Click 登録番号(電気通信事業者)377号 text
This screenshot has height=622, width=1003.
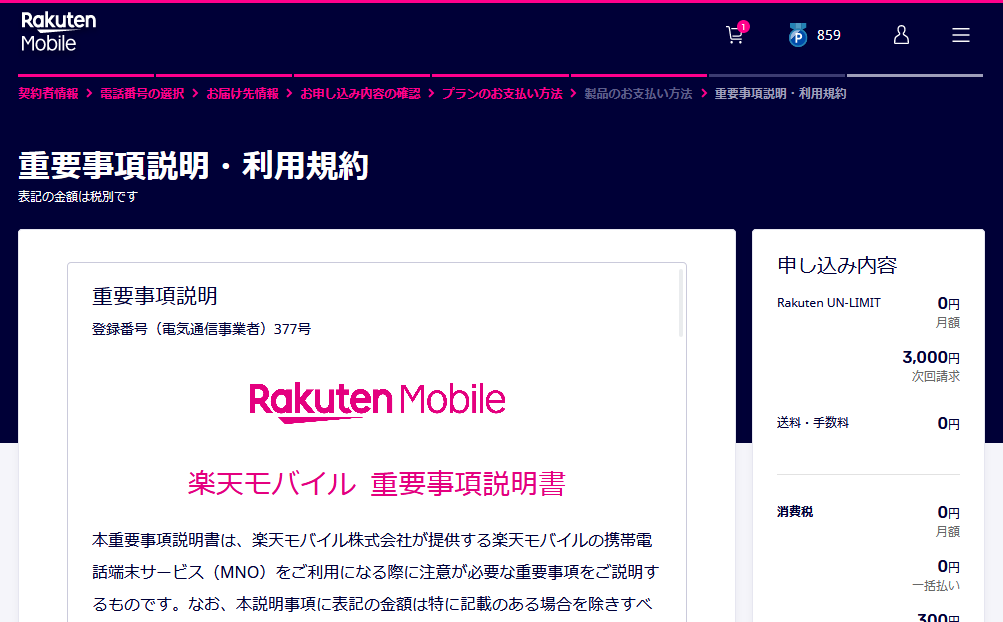(x=201, y=329)
